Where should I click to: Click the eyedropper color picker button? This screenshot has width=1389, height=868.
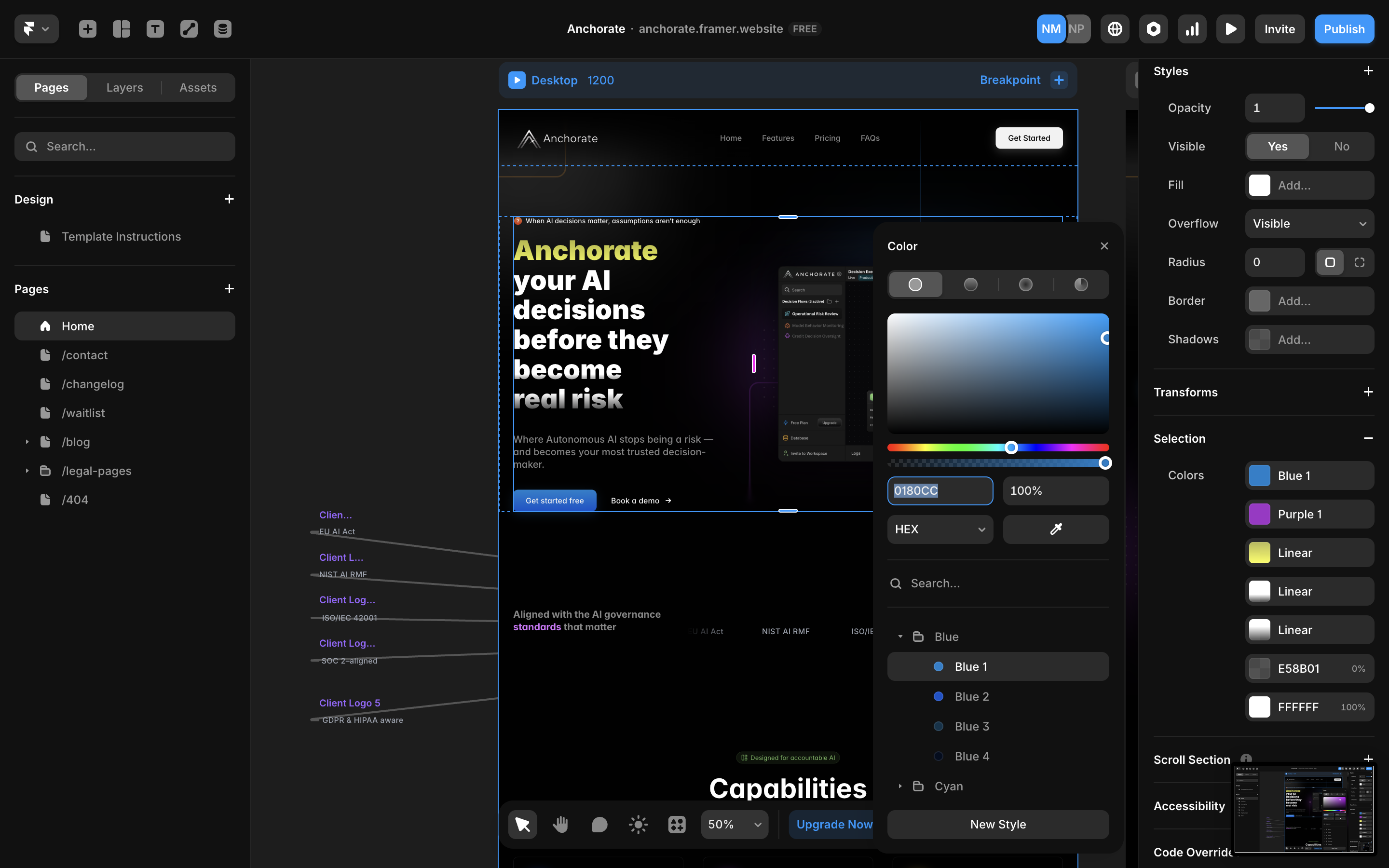pyautogui.click(x=1056, y=529)
